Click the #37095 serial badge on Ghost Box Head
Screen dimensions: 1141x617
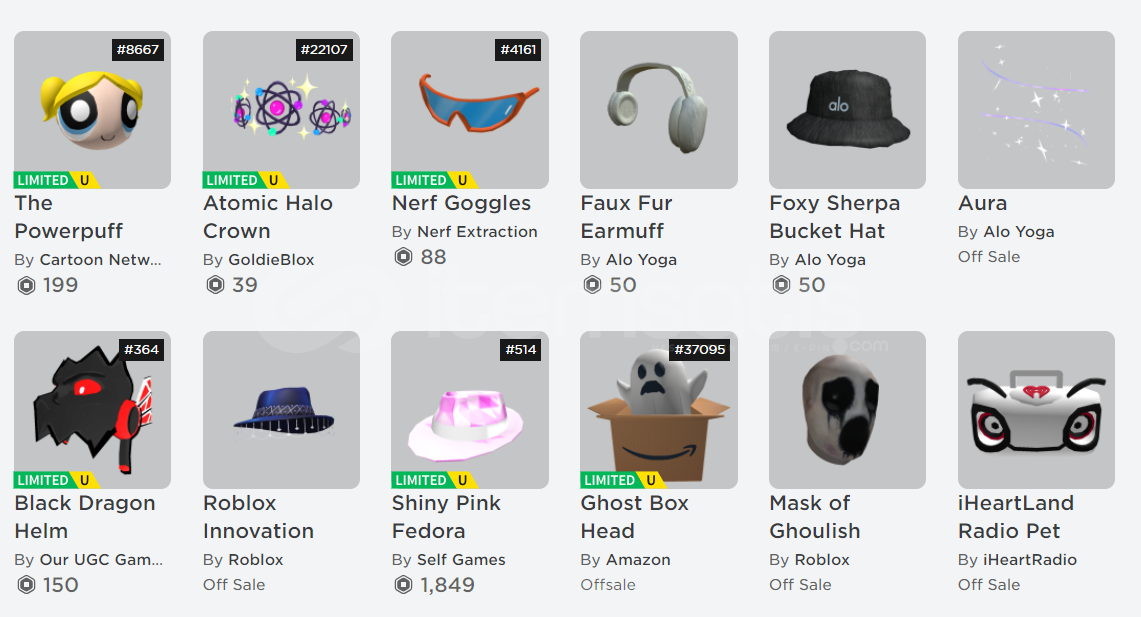coord(700,349)
